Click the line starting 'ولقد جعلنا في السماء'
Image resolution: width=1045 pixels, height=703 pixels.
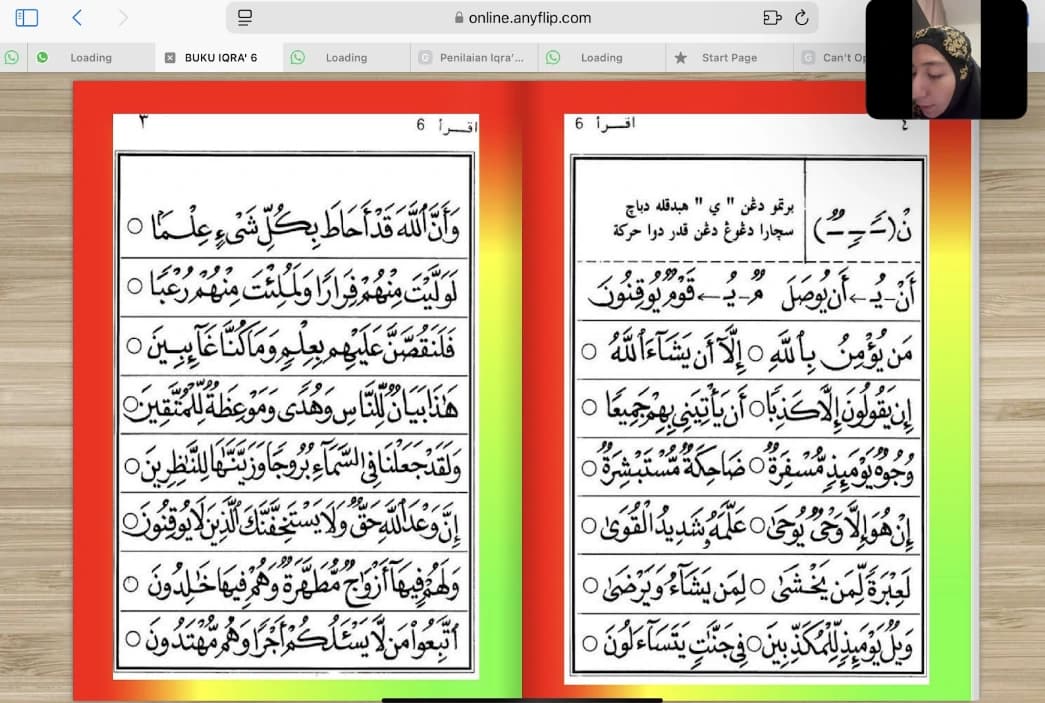pos(295,463)
